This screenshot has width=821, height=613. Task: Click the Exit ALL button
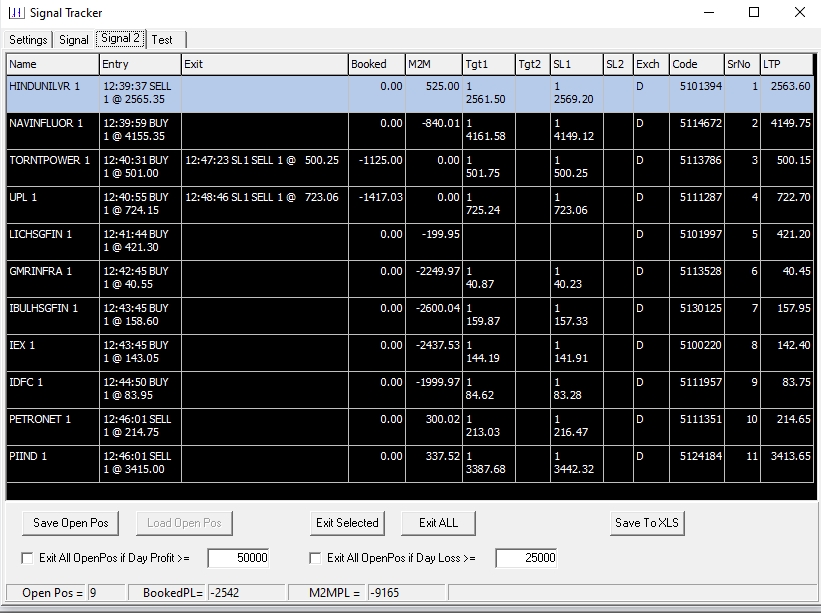(x=438, y=523)
